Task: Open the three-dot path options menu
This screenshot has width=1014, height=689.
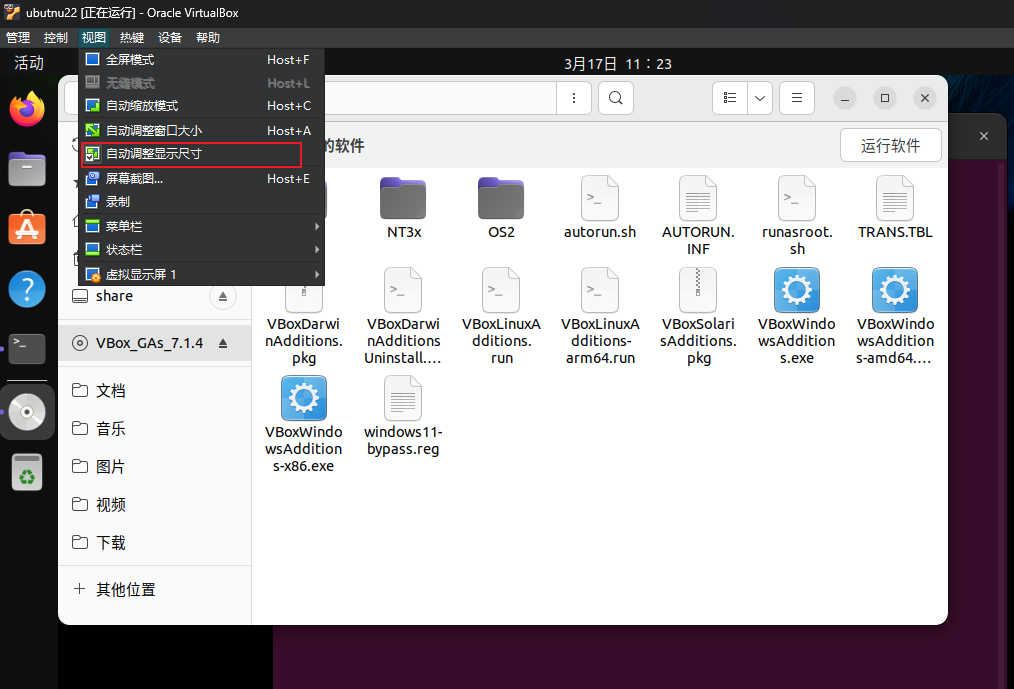Action: click(574, 98)
